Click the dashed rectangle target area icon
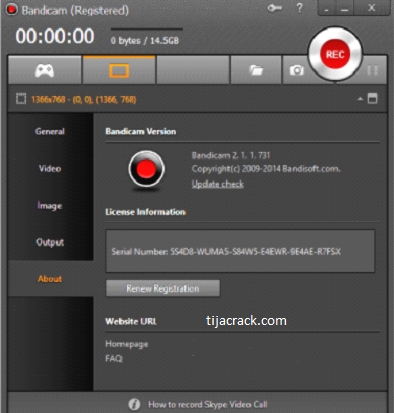The width and height of the screenshot is (394, 413). [x=21, y=99]
